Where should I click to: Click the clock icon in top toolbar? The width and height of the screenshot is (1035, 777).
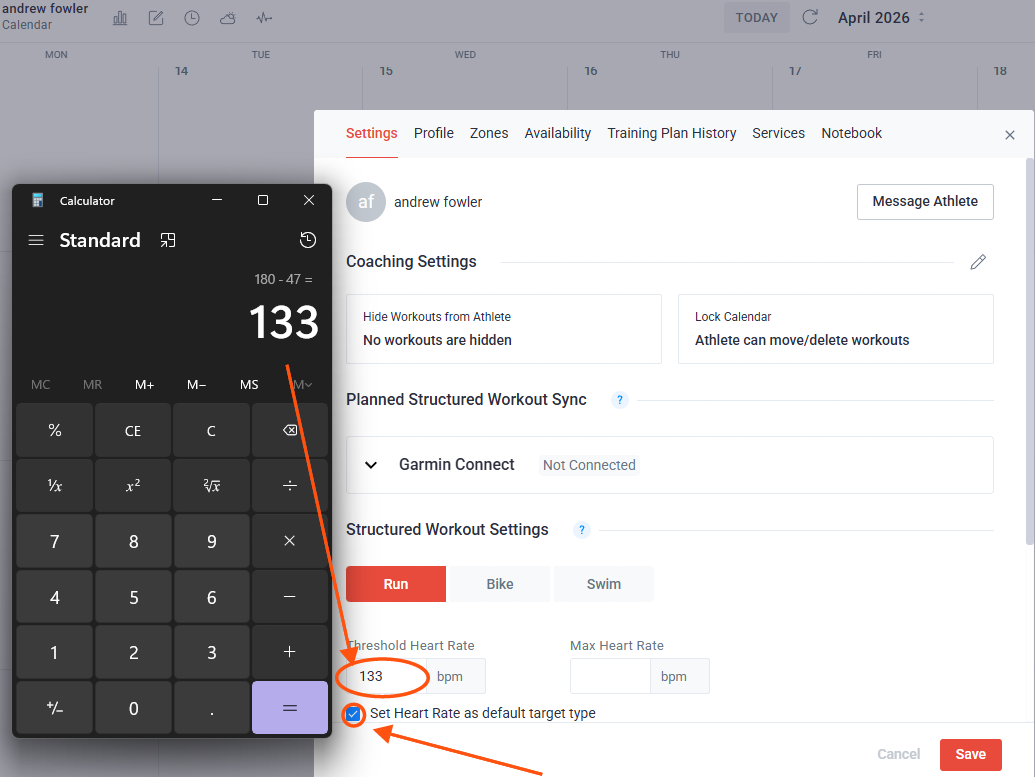coord(192,18)
